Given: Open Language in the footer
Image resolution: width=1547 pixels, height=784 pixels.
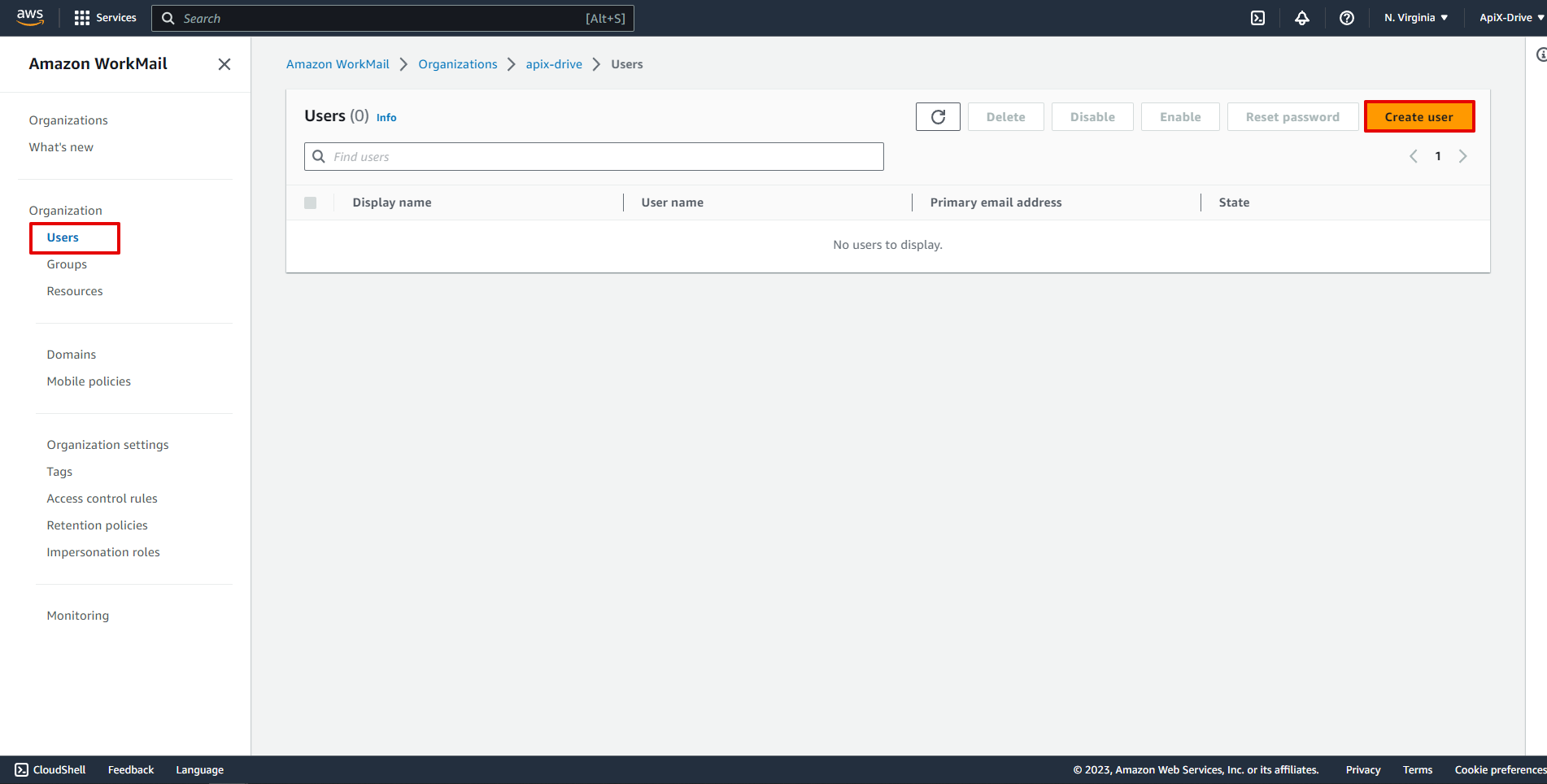Looking at the screenshot, I should pyautogui.click(x=199, y=770).
